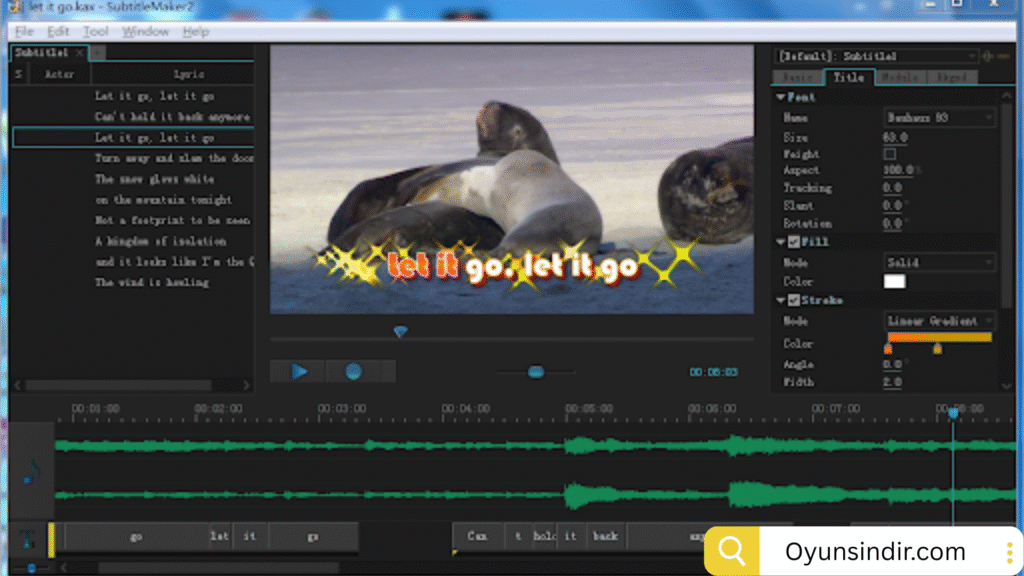Select the audio track music note icon
The width and height of the screenshot is (1024, 576).
(32, 471)
